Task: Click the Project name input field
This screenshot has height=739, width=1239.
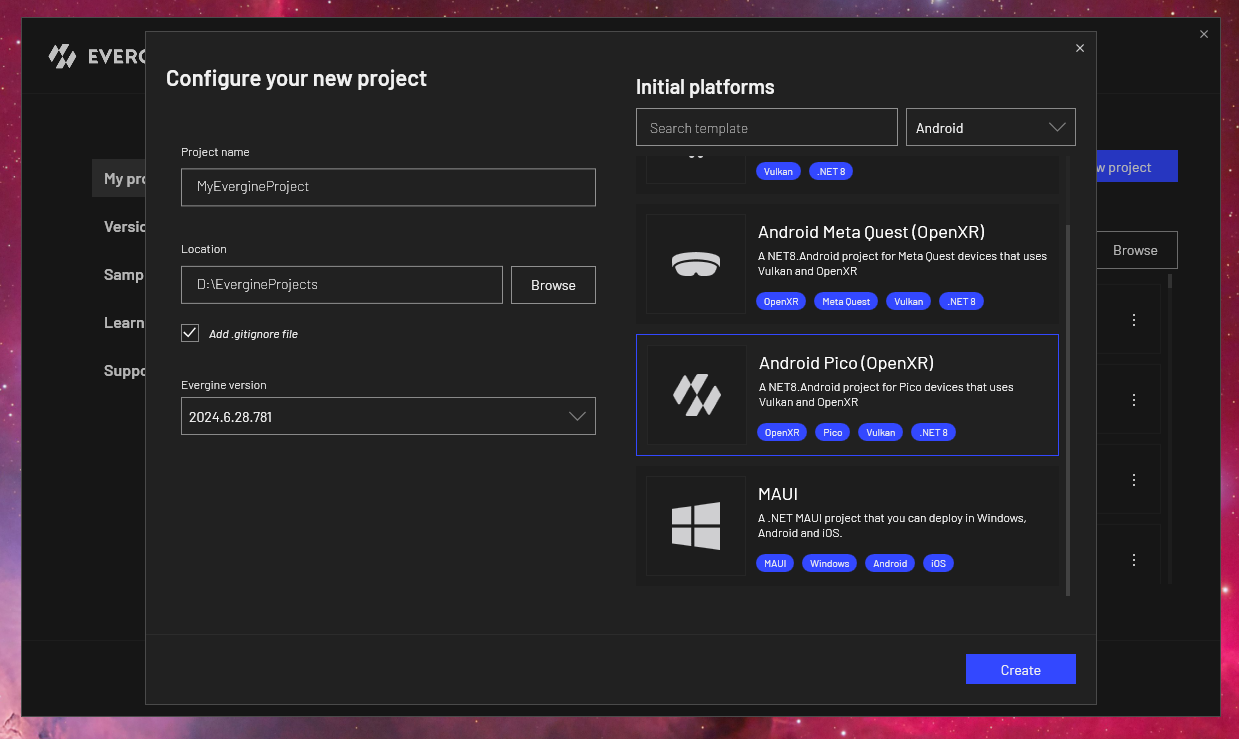Action: (388, 187)
